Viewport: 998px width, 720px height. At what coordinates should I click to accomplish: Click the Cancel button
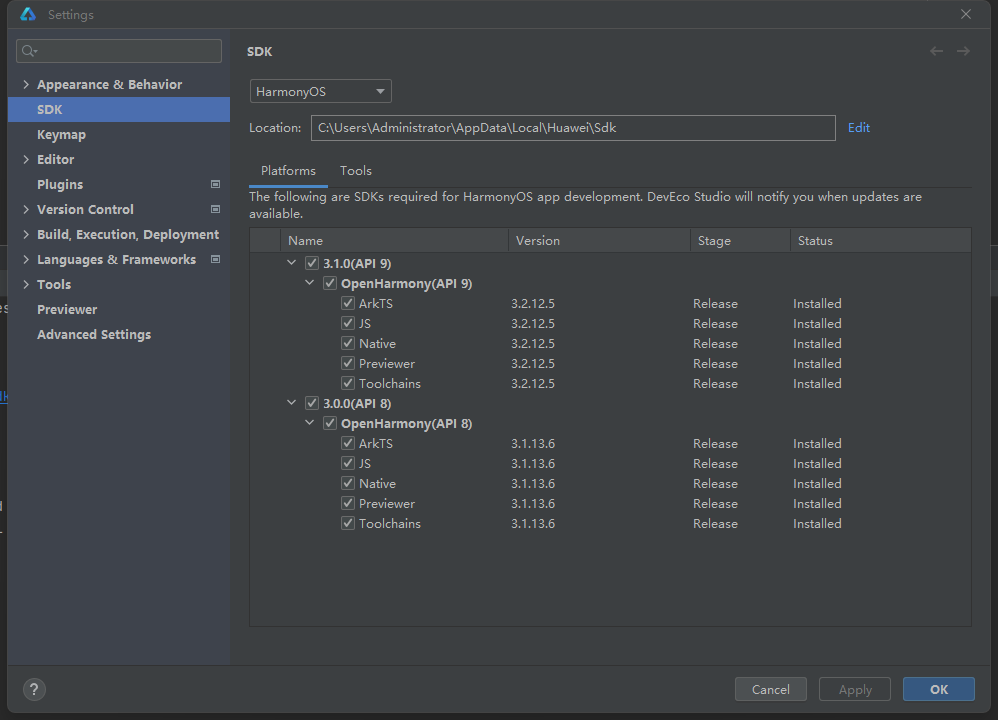click(x=771, y=689)
